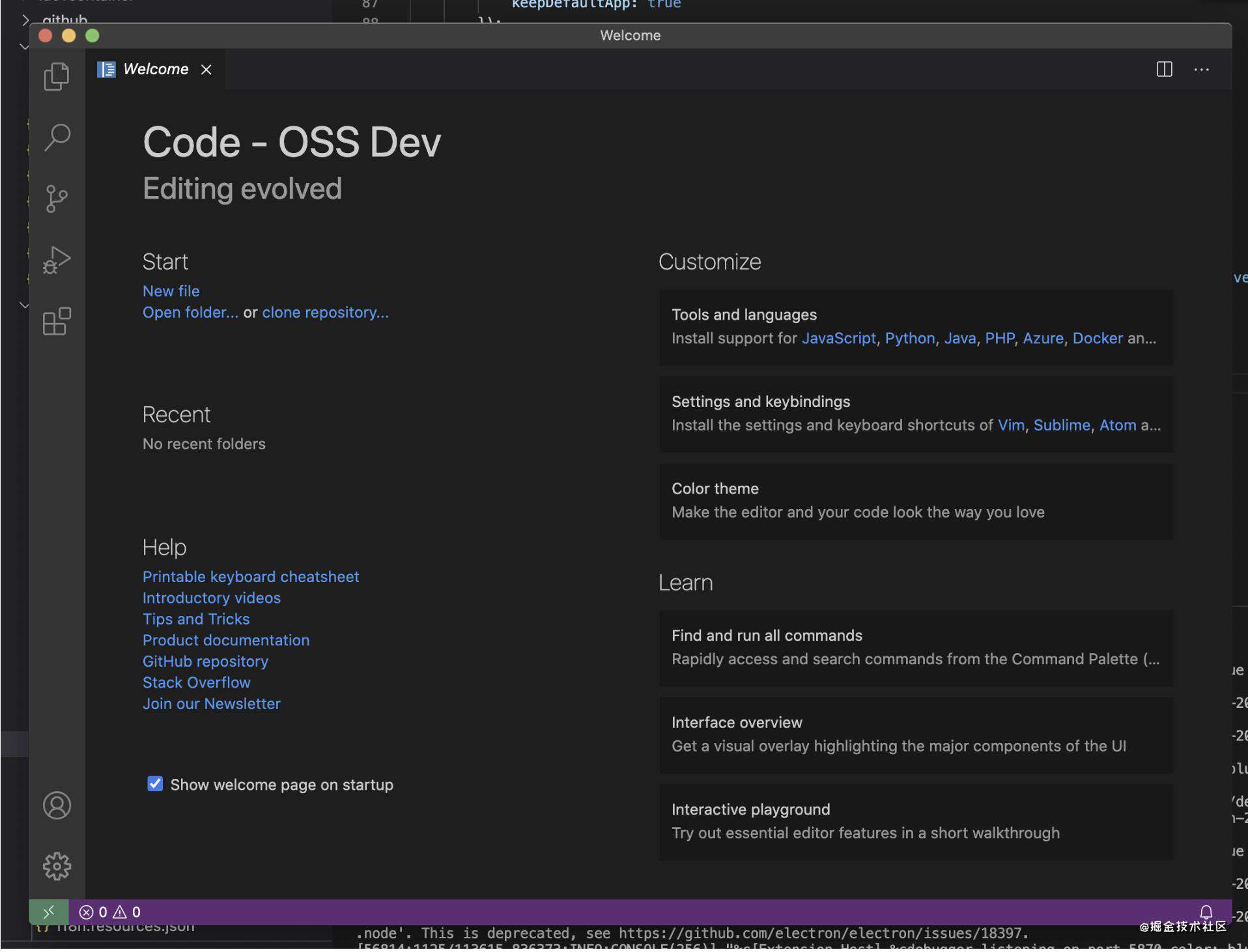Uncheck Show welcome page on startup
This screenshot has width=1248, height=952.
point(155,784)
